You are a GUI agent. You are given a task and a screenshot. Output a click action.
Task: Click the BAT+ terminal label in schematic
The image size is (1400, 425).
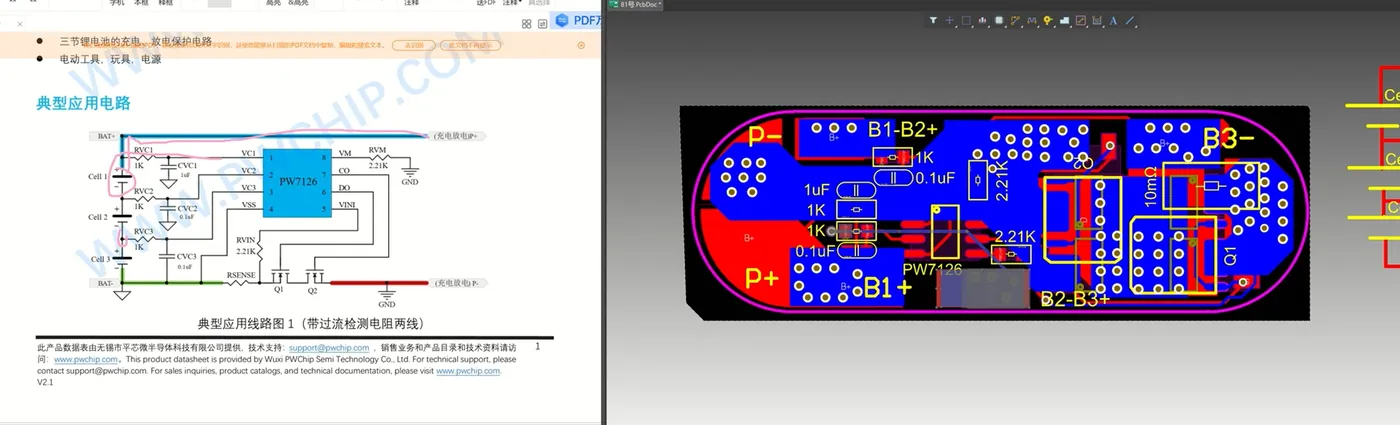106,135
